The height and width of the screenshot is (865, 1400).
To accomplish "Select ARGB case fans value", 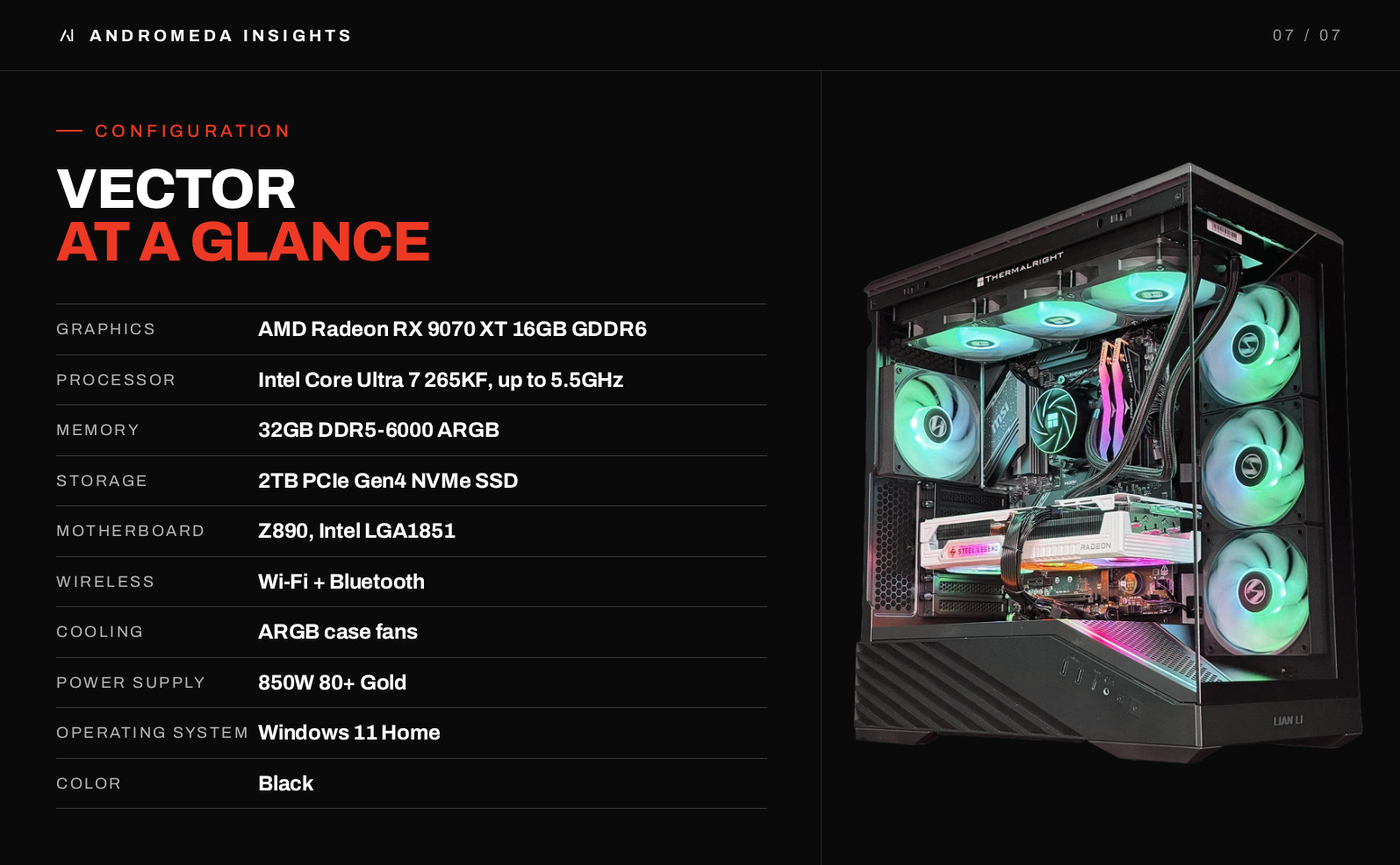I will [338, 632].
